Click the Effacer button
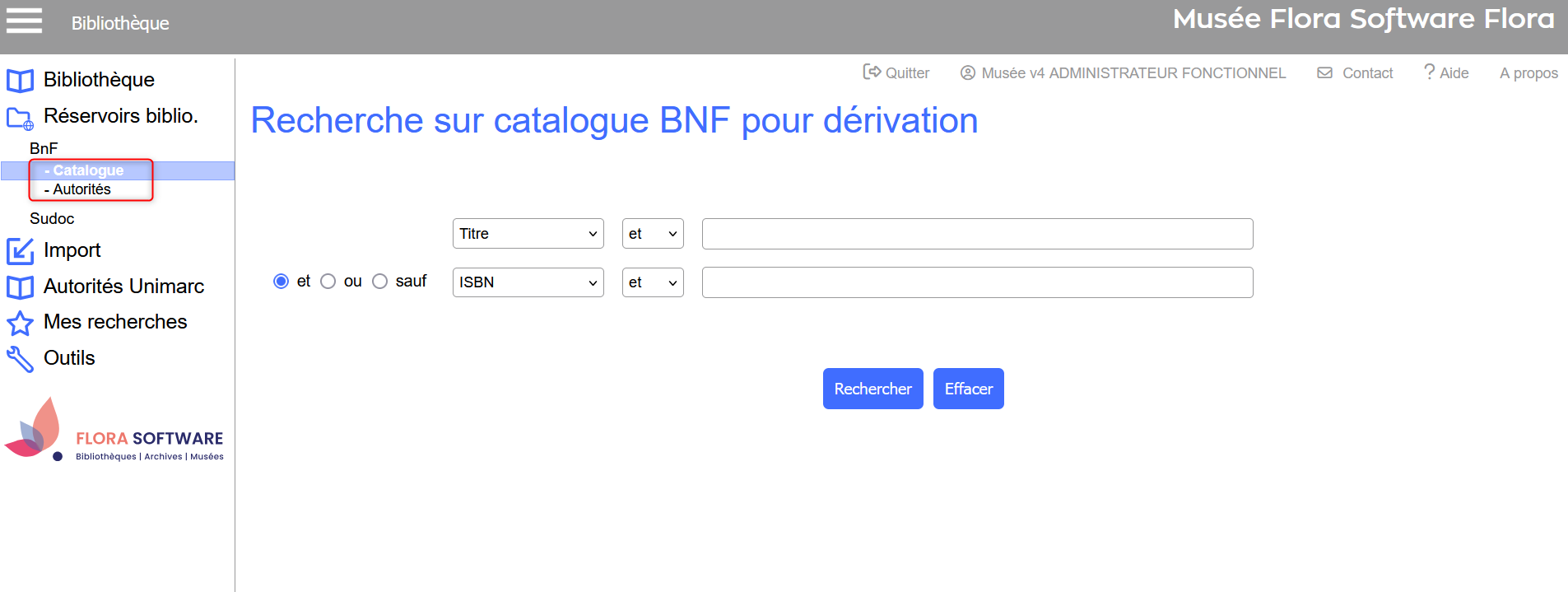Screen dimensions: 1568x592 (968, 389)
